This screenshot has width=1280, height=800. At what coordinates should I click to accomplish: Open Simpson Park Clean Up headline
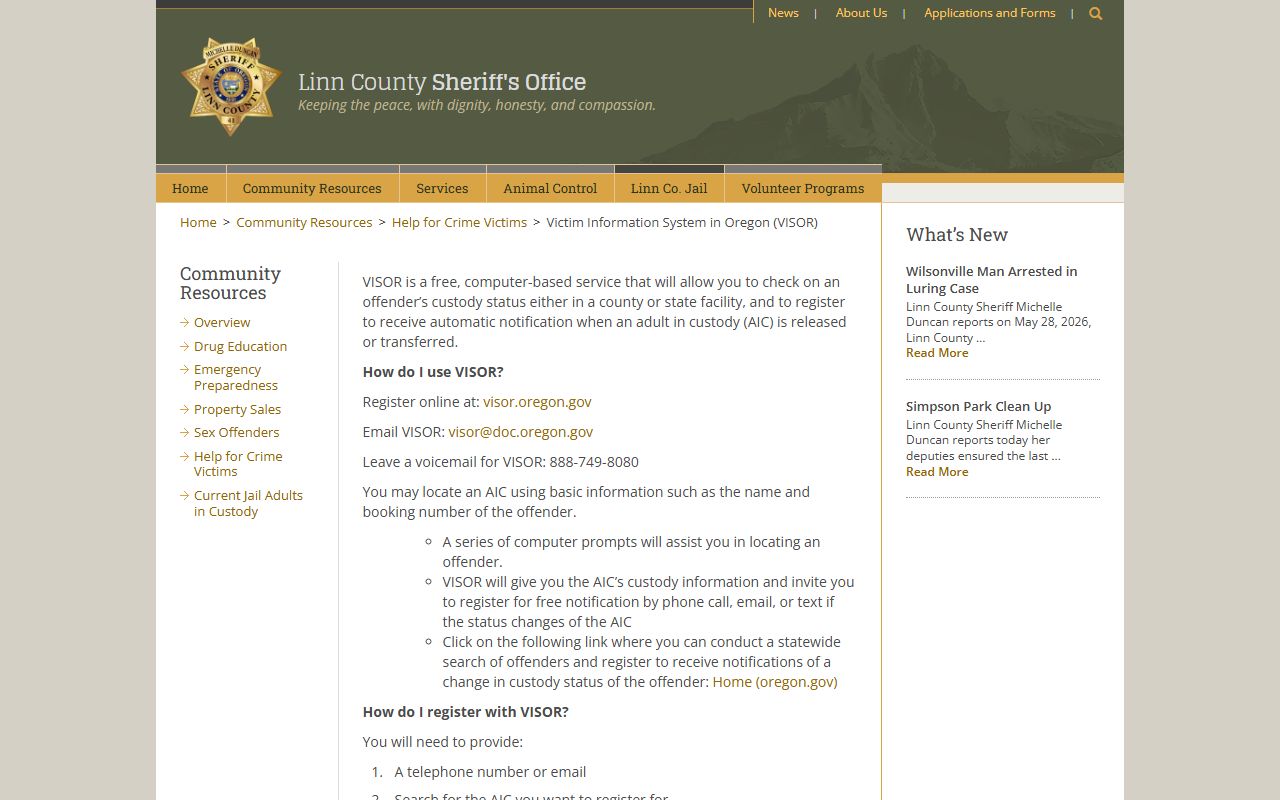[978, 406]
